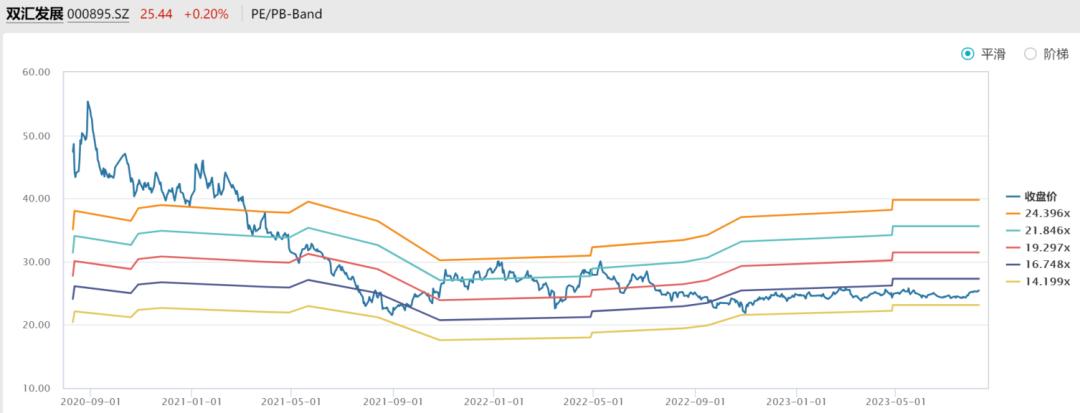Click the red 19.297x legend line marker

coord(1012,247)
